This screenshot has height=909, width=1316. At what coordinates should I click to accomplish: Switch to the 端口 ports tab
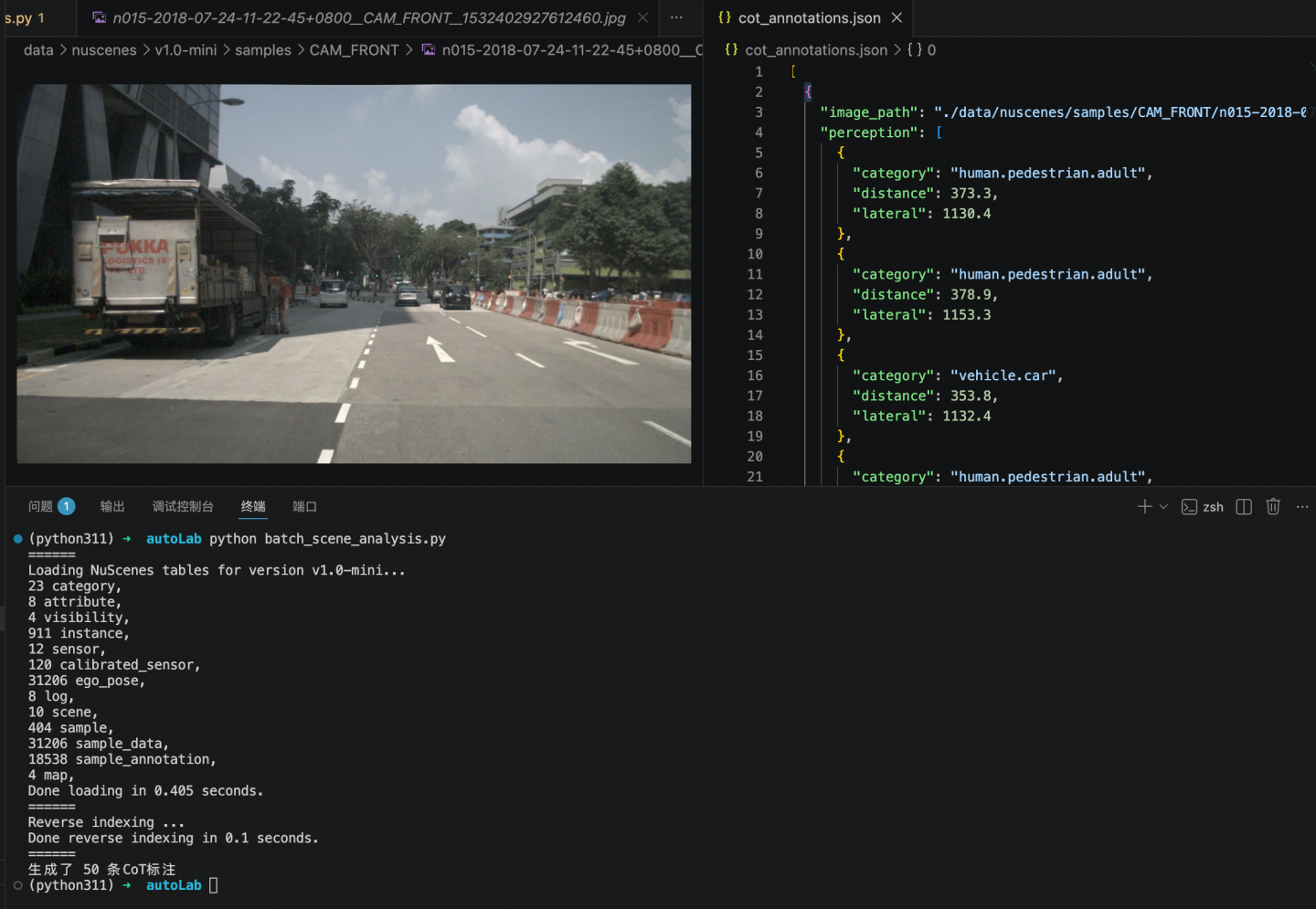coord(304,506)
